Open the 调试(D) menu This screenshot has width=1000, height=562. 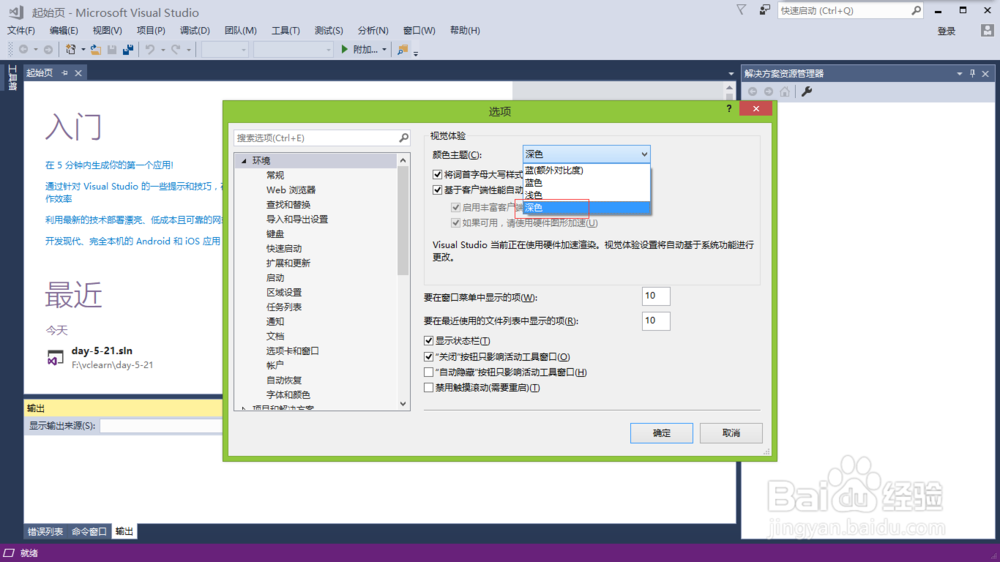pos(195,30)
